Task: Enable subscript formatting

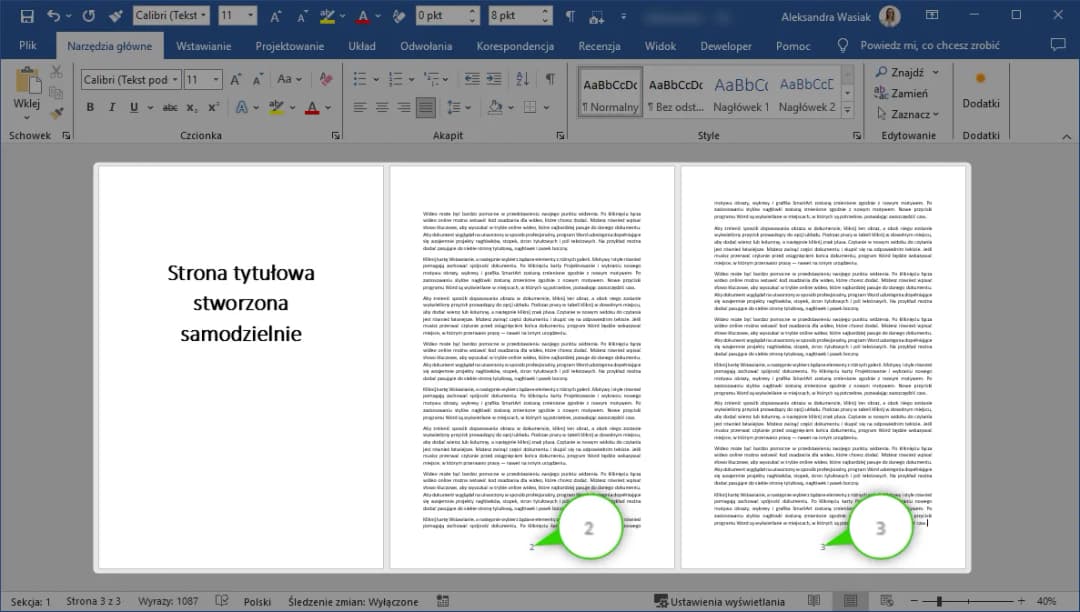Action: tap(191, 107)
